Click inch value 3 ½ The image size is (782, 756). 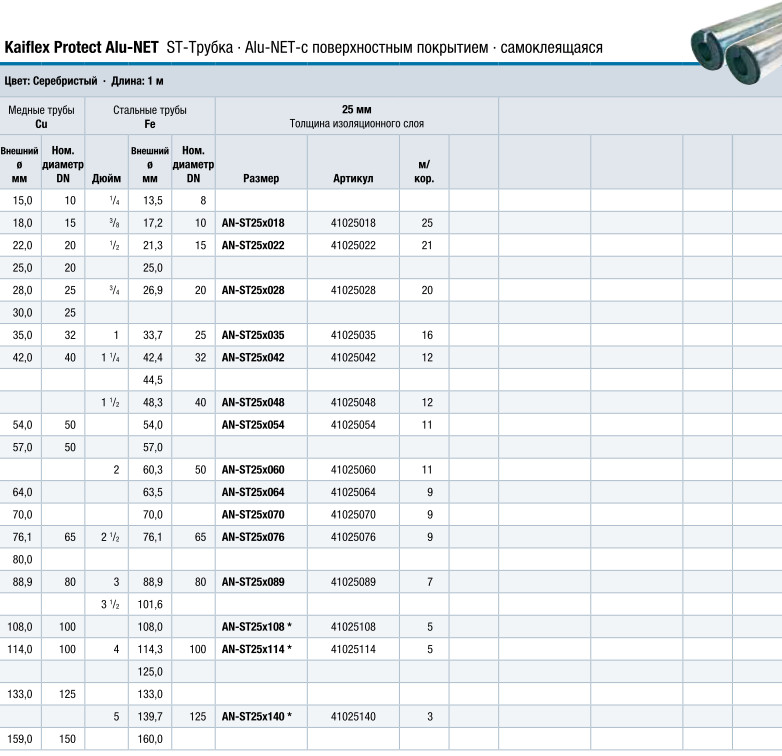click(110, 604)
